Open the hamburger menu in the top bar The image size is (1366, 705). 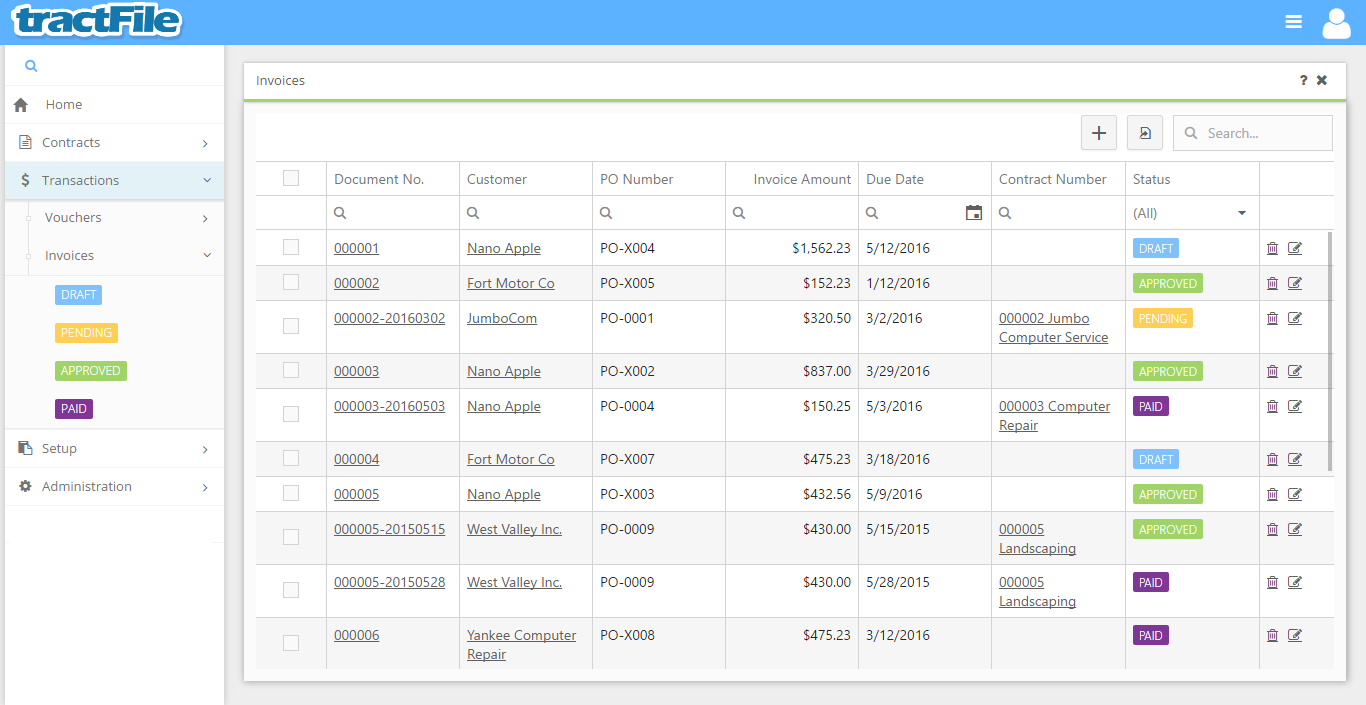(1293, 20)
